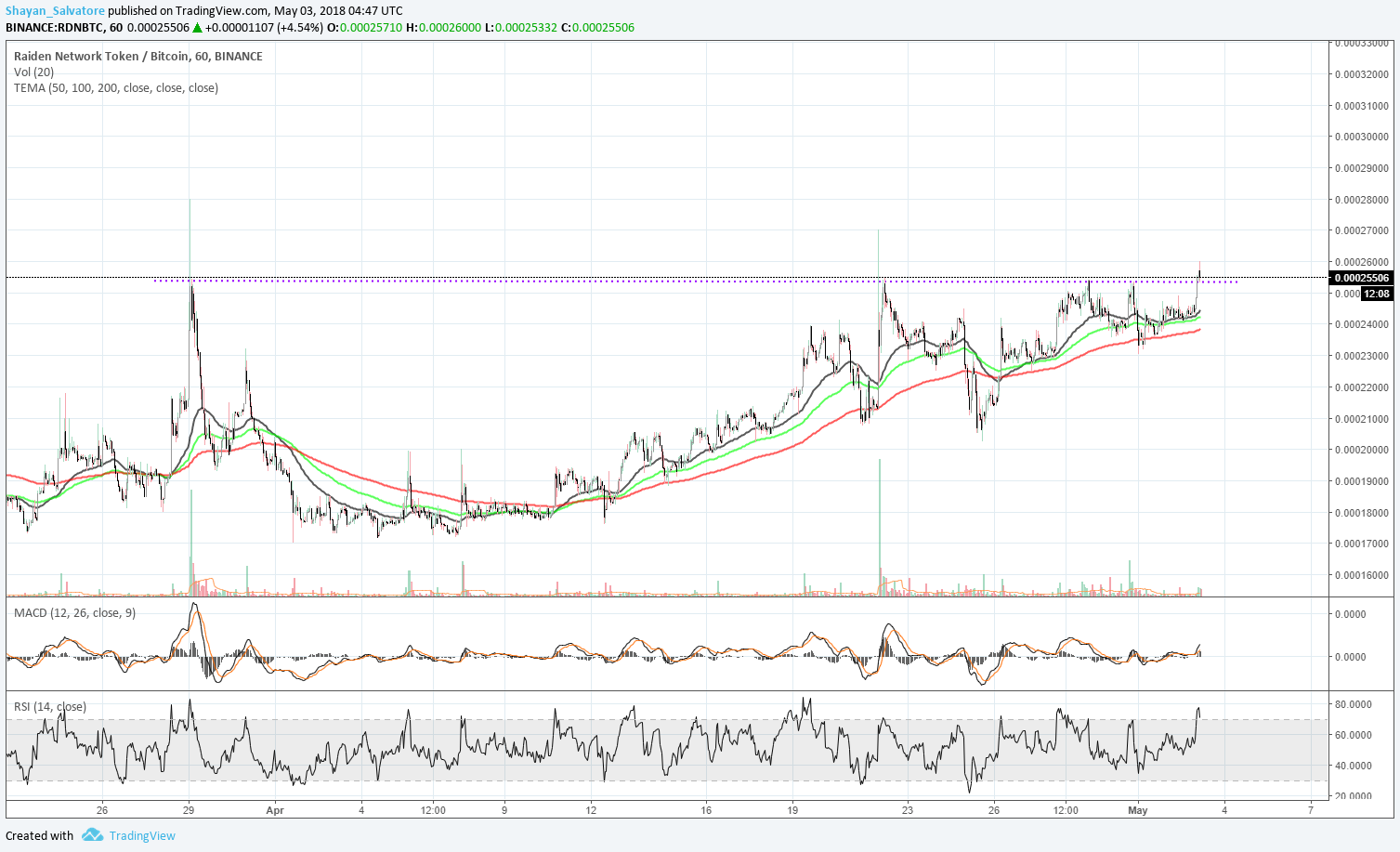Click the May month label on time axis

point(1138,810)
